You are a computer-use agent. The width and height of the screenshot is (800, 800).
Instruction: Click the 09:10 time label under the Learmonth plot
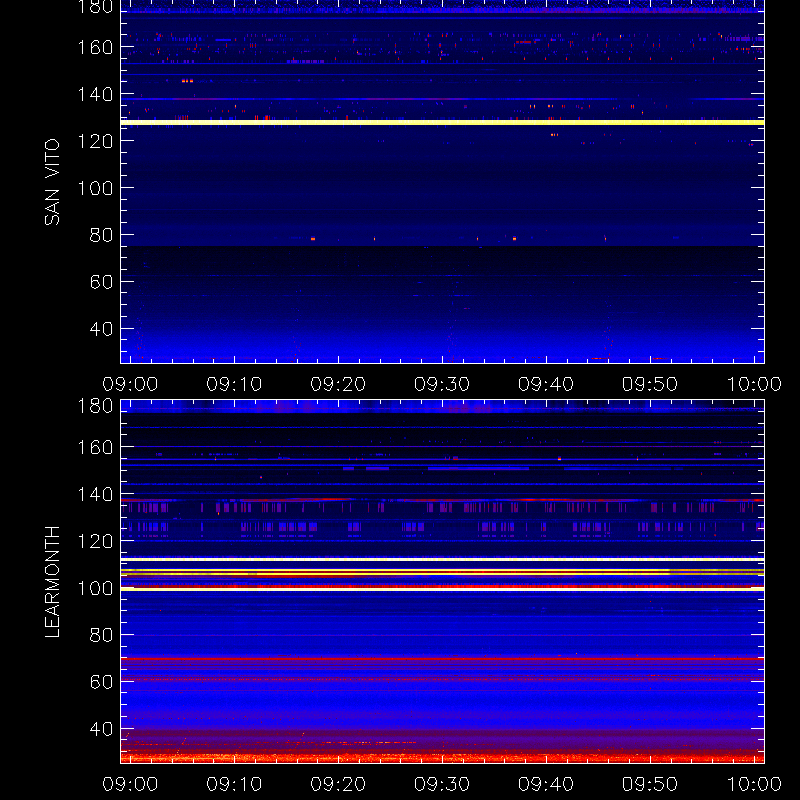point(234,784)
